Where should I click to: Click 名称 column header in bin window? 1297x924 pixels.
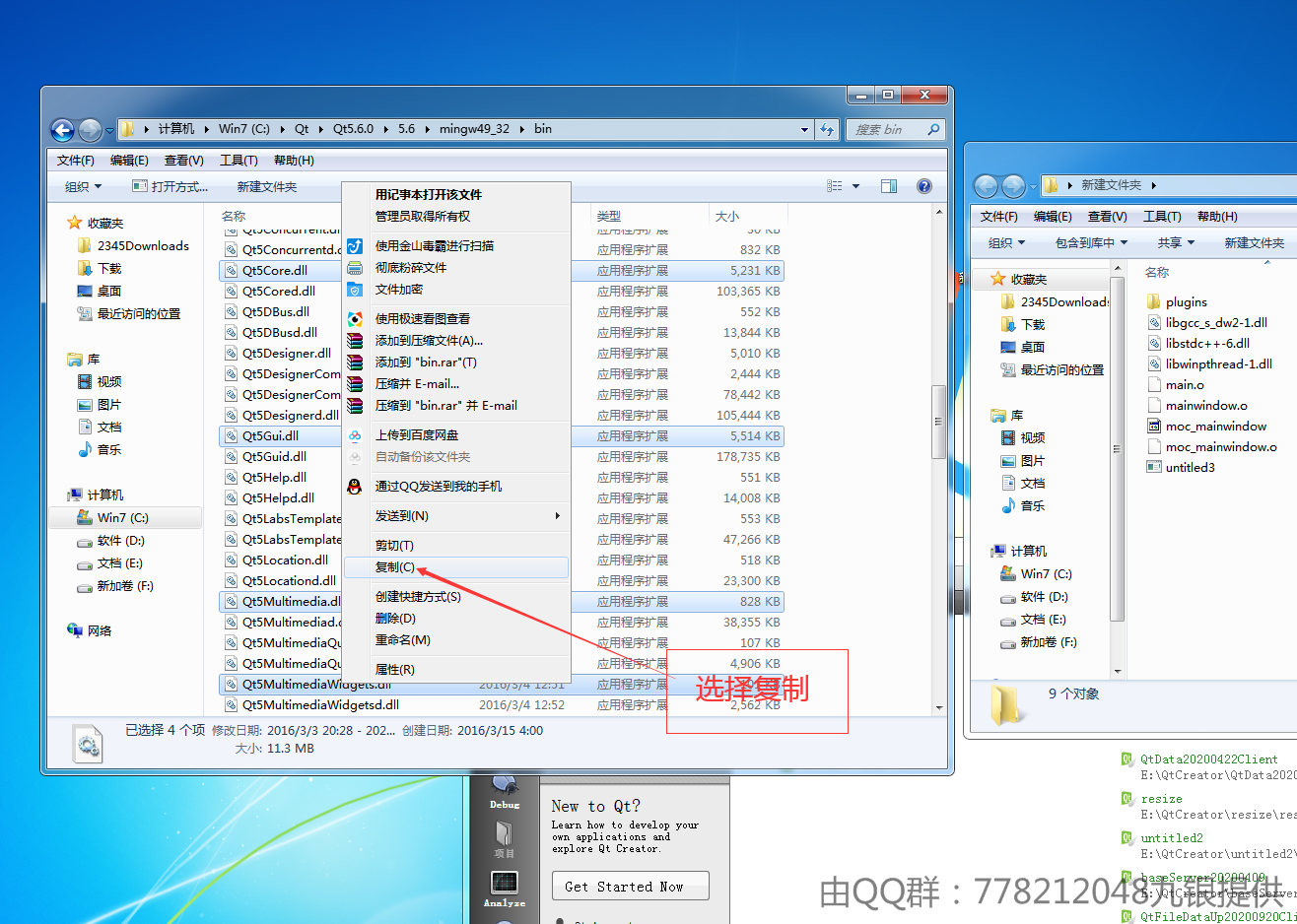[234, 216]
